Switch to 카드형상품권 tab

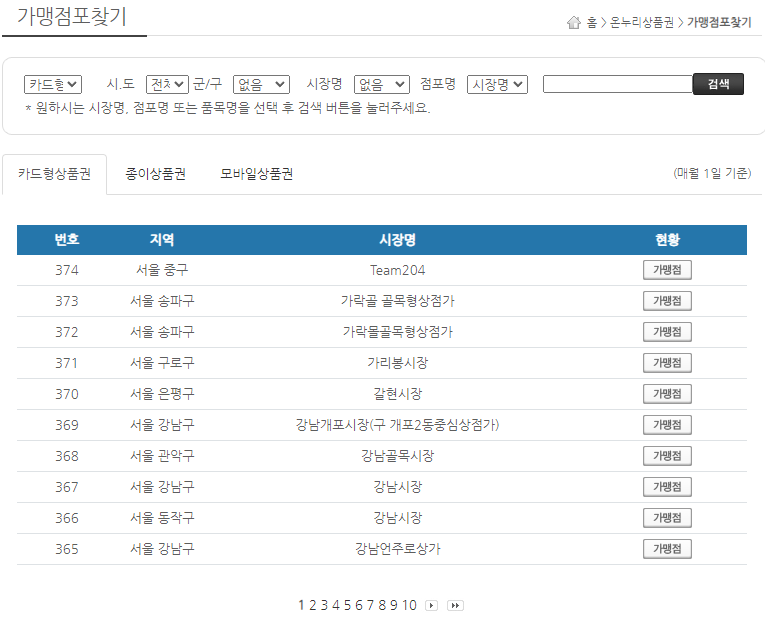54,174
